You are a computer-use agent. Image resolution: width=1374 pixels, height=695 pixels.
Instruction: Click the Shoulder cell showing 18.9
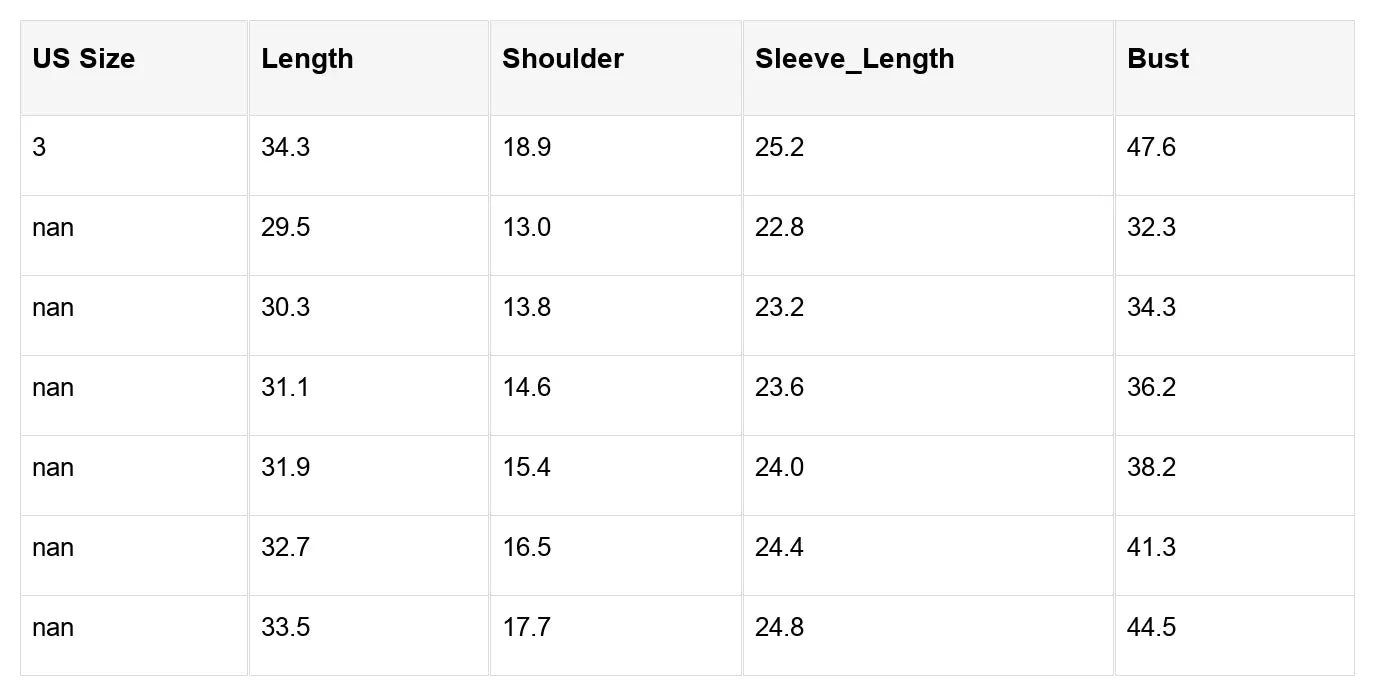coord(527,148)
